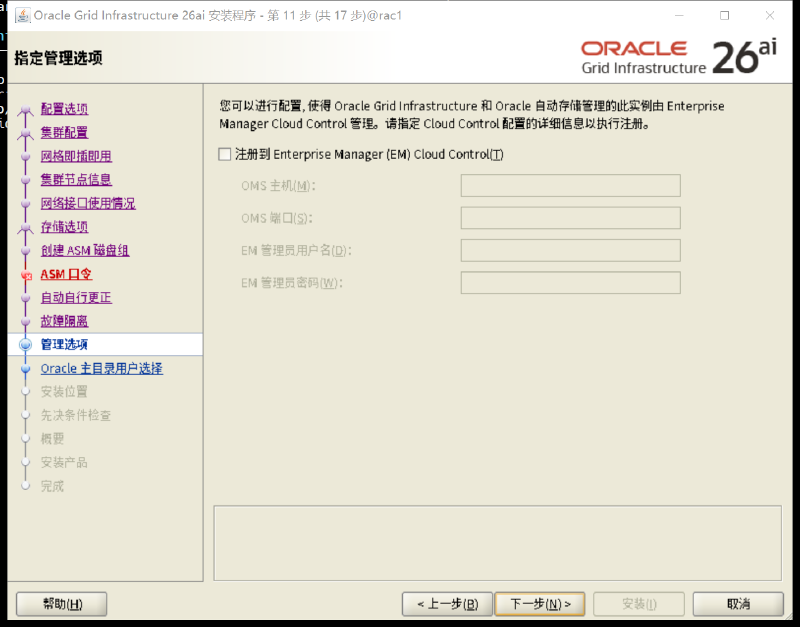Click the Java installer icon in title bar
Viewport: 800px width, 627px height.
click(22, 15)
